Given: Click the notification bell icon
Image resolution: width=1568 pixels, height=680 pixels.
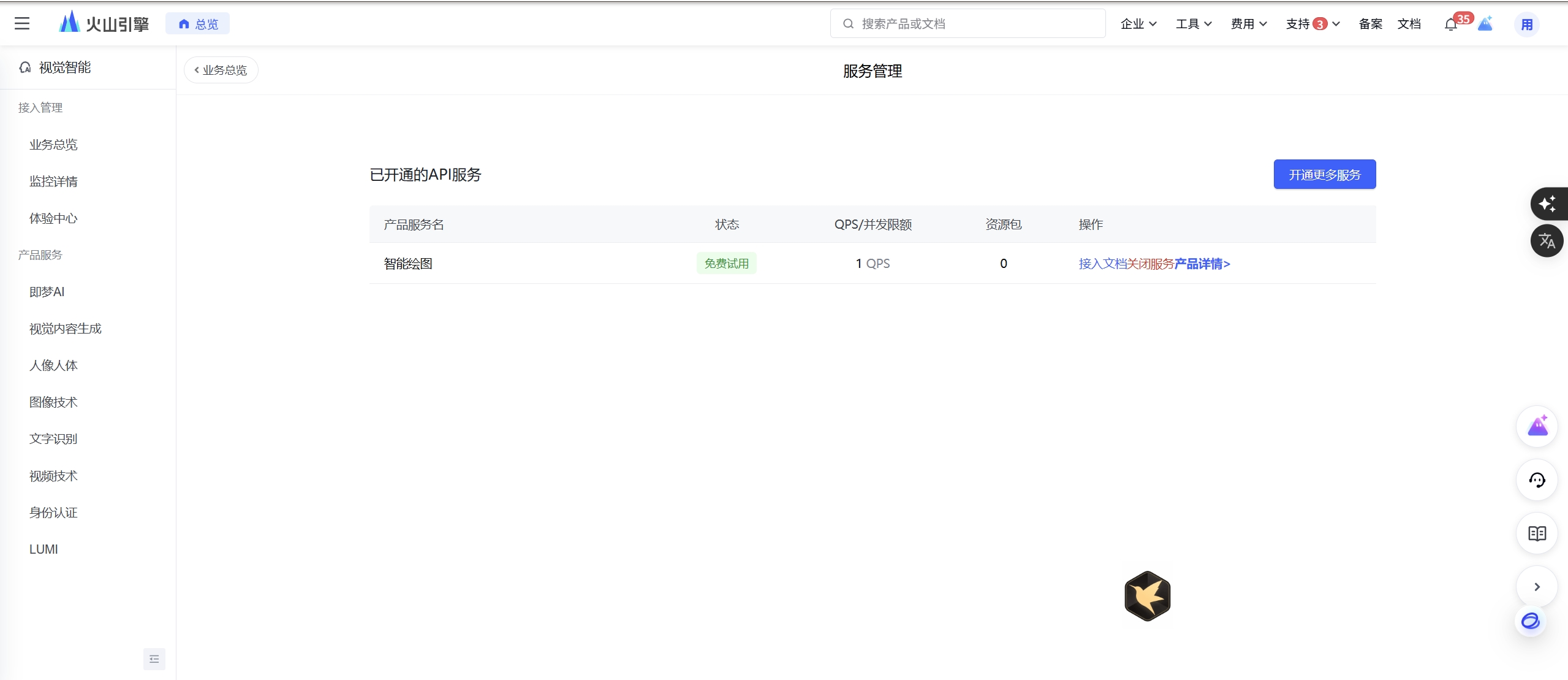Looking at the screenshot, I should click(1450, 25).
